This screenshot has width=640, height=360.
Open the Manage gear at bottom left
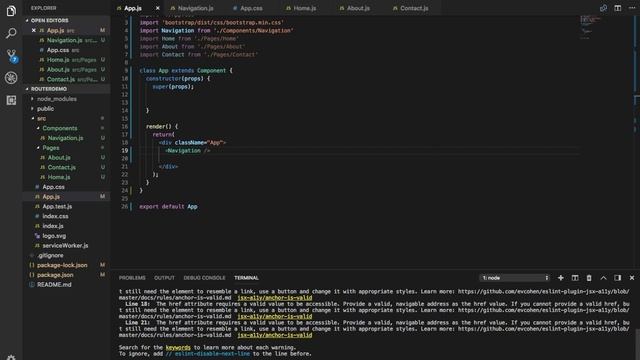(x=11, y=358)
